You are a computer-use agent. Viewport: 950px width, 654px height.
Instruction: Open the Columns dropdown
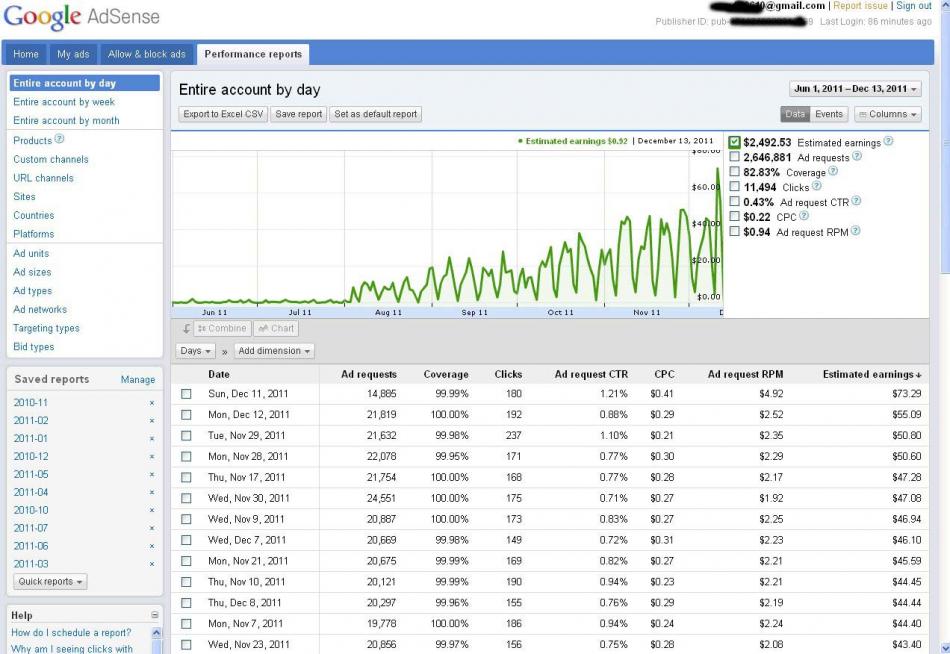[x=888, y=114]
